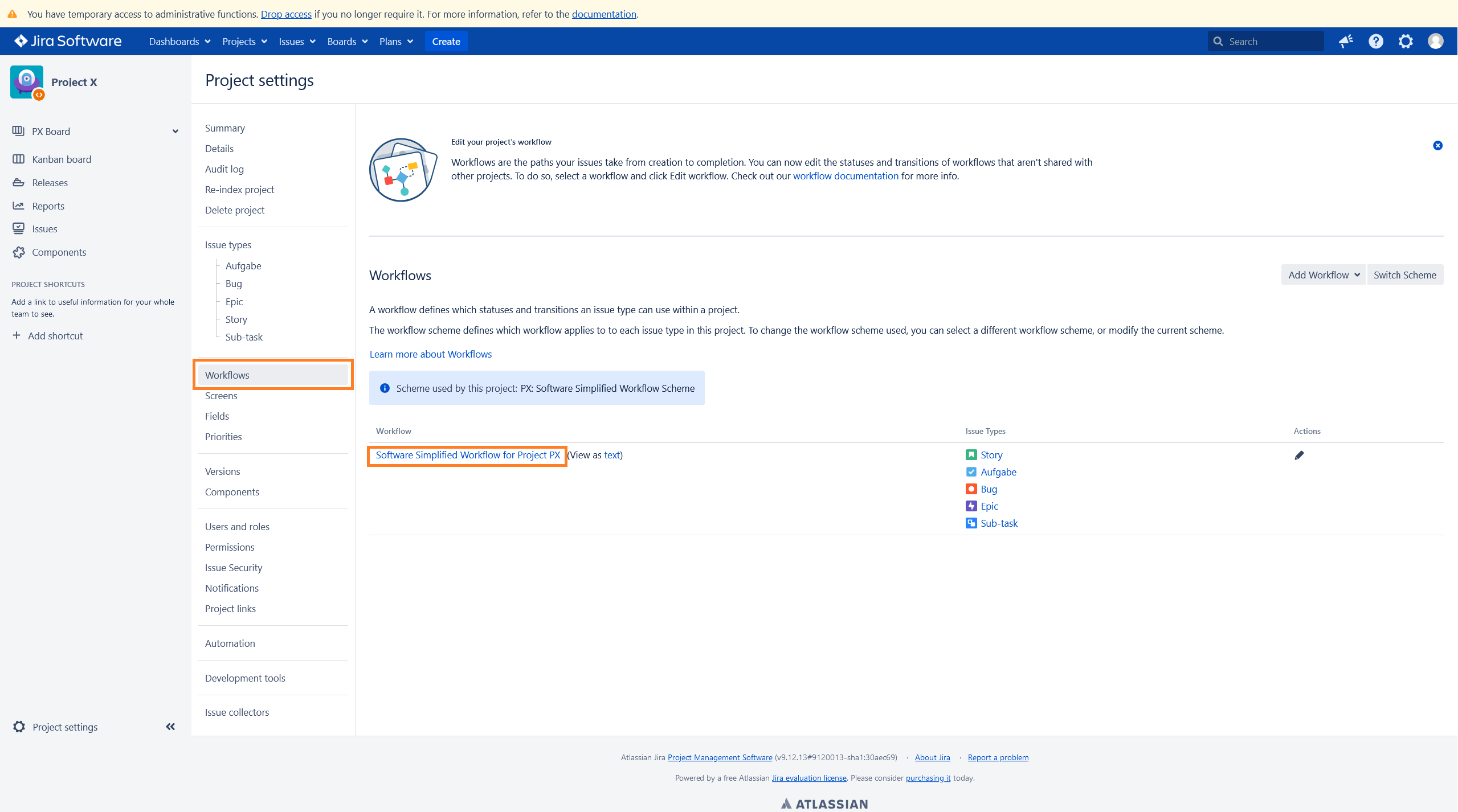
Task: Open Screens settings page
Action: (x=221, y=396)
